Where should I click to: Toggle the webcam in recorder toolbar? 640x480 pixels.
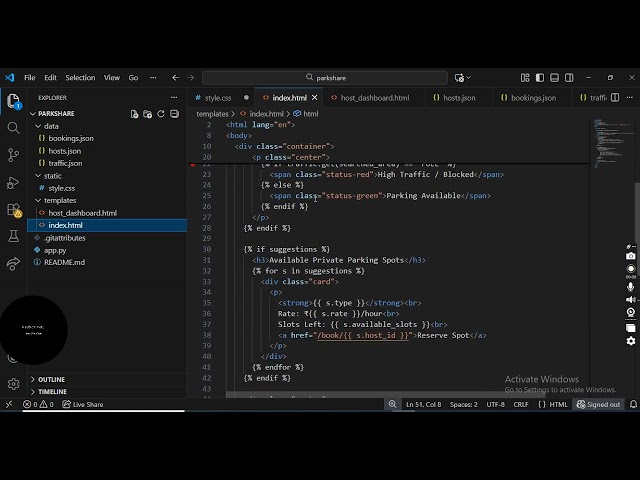[631, 313]
